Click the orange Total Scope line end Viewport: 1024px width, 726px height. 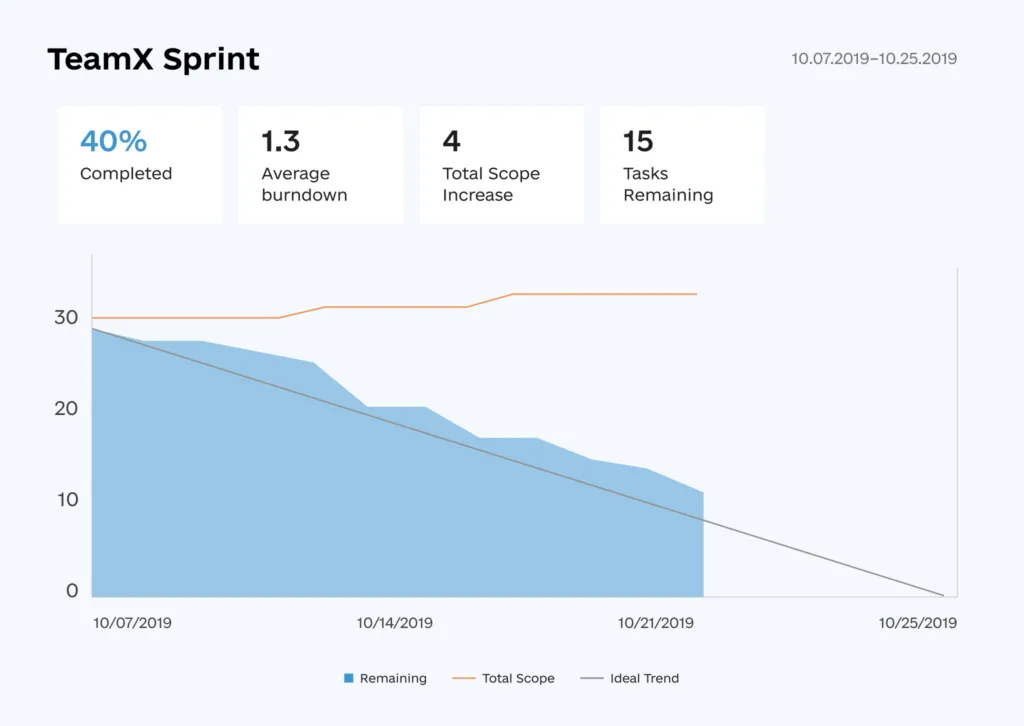point(695,294)
